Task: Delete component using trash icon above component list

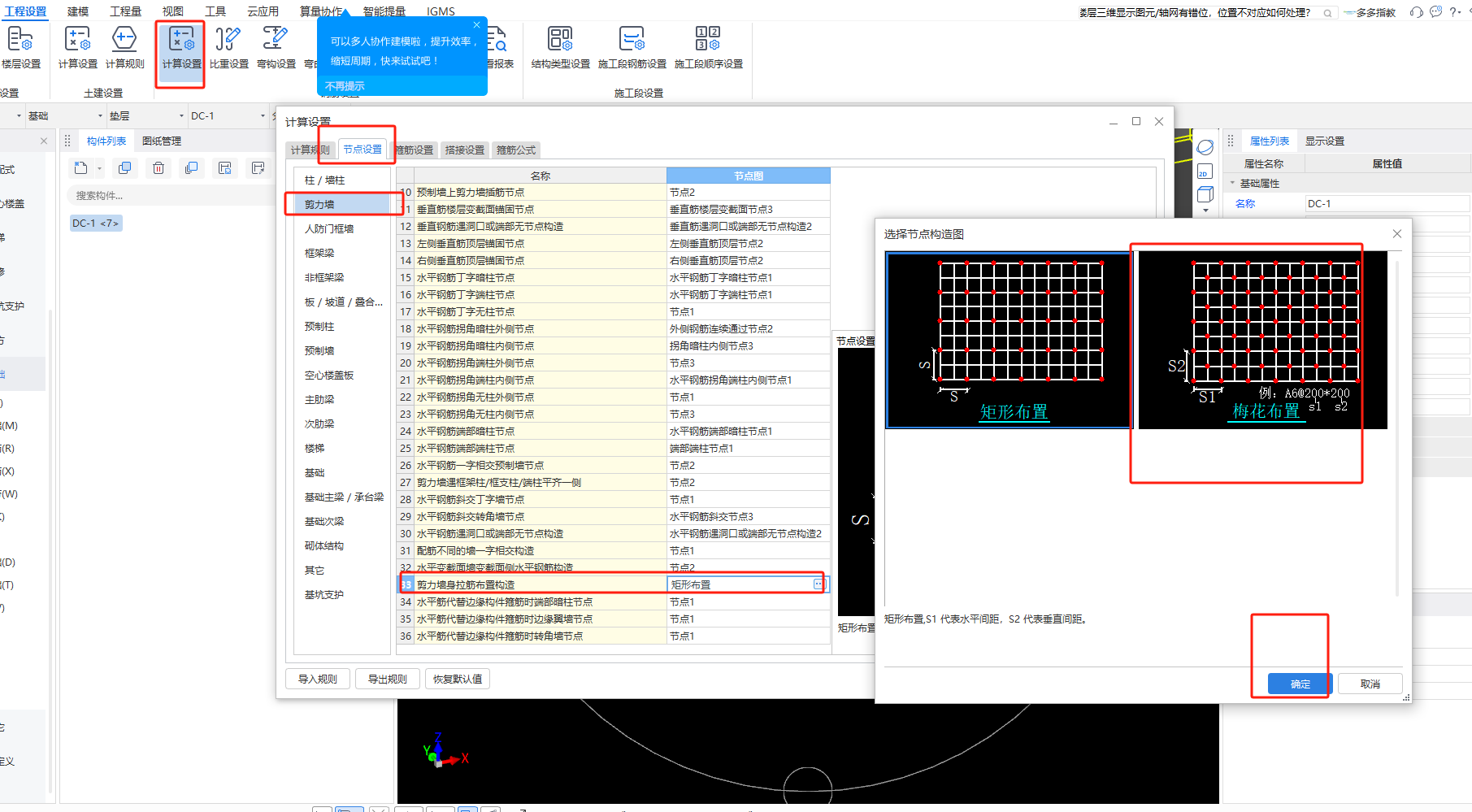Action: pos(158,167)
